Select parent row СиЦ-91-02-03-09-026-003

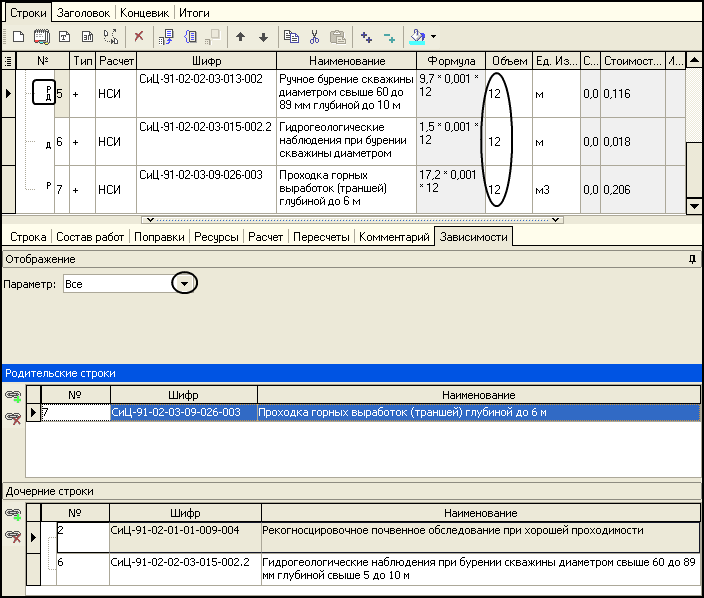pyautogui.click(x=370, y=412)
